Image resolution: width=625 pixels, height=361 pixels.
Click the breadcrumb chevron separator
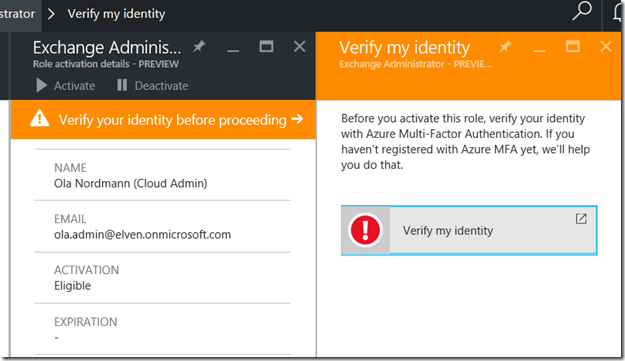pyautogui.click(x=51, y=14)
